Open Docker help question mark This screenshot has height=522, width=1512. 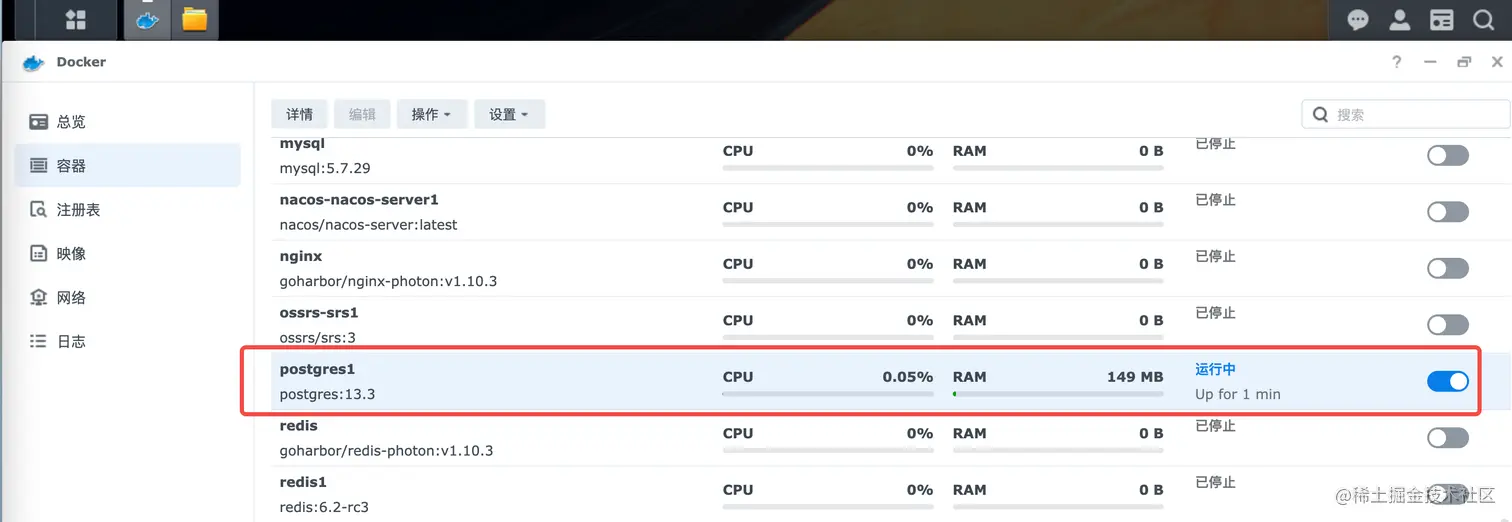coord(1396,62)
